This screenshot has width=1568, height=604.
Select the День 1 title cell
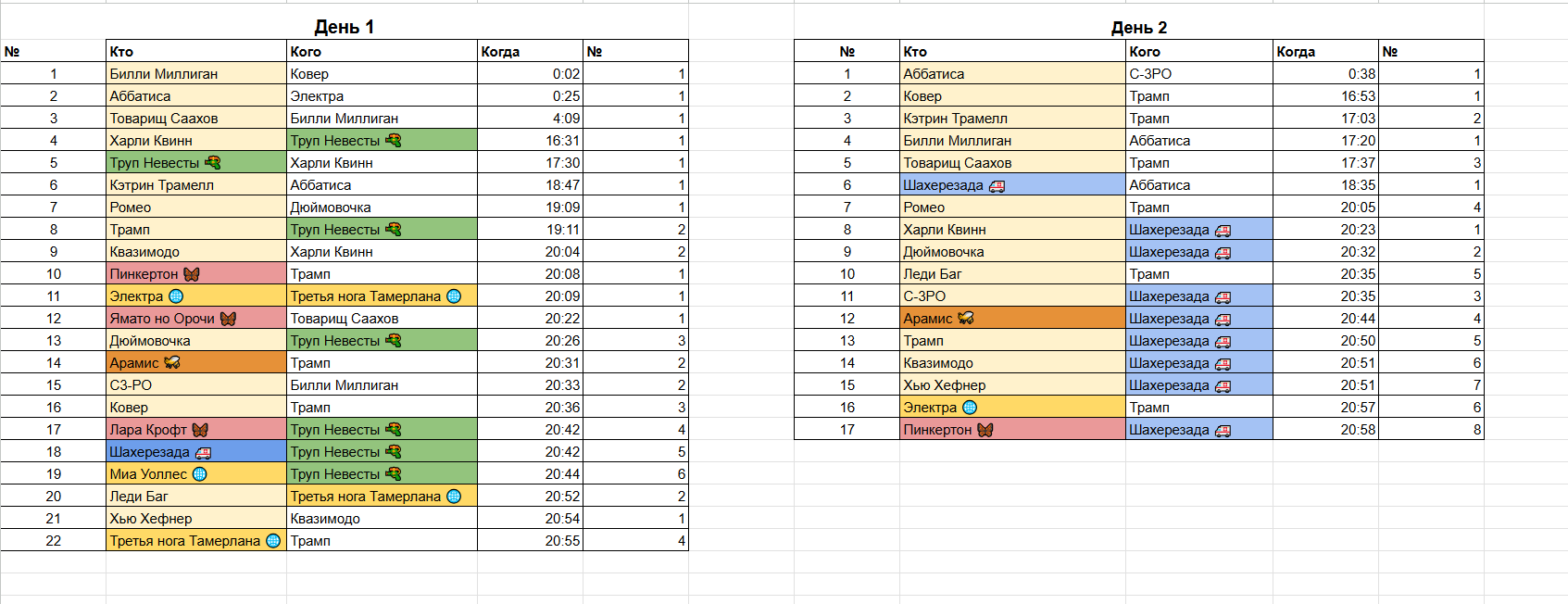344,27
